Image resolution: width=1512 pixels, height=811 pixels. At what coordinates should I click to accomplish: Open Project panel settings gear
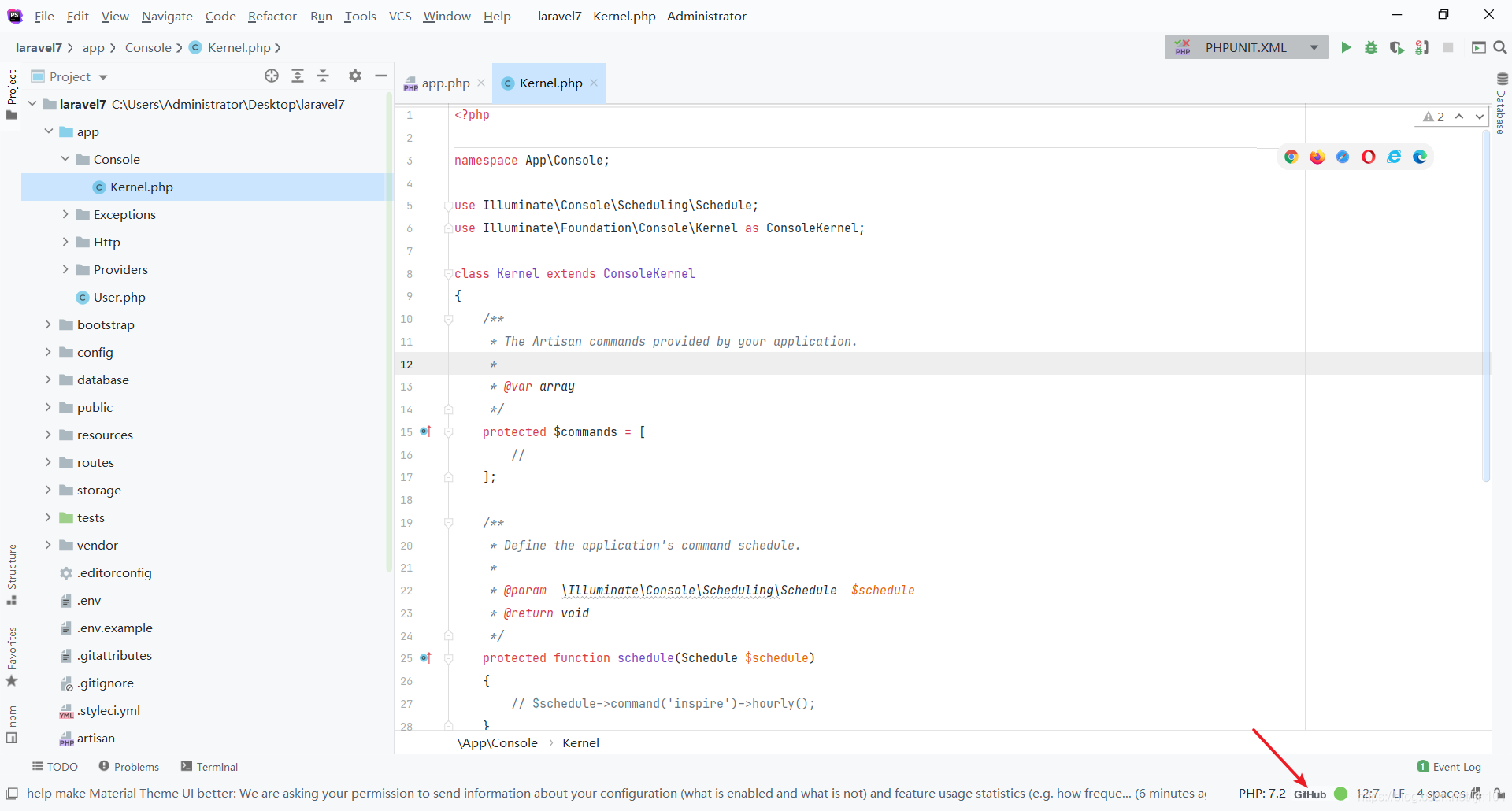(x=355, y=76)
